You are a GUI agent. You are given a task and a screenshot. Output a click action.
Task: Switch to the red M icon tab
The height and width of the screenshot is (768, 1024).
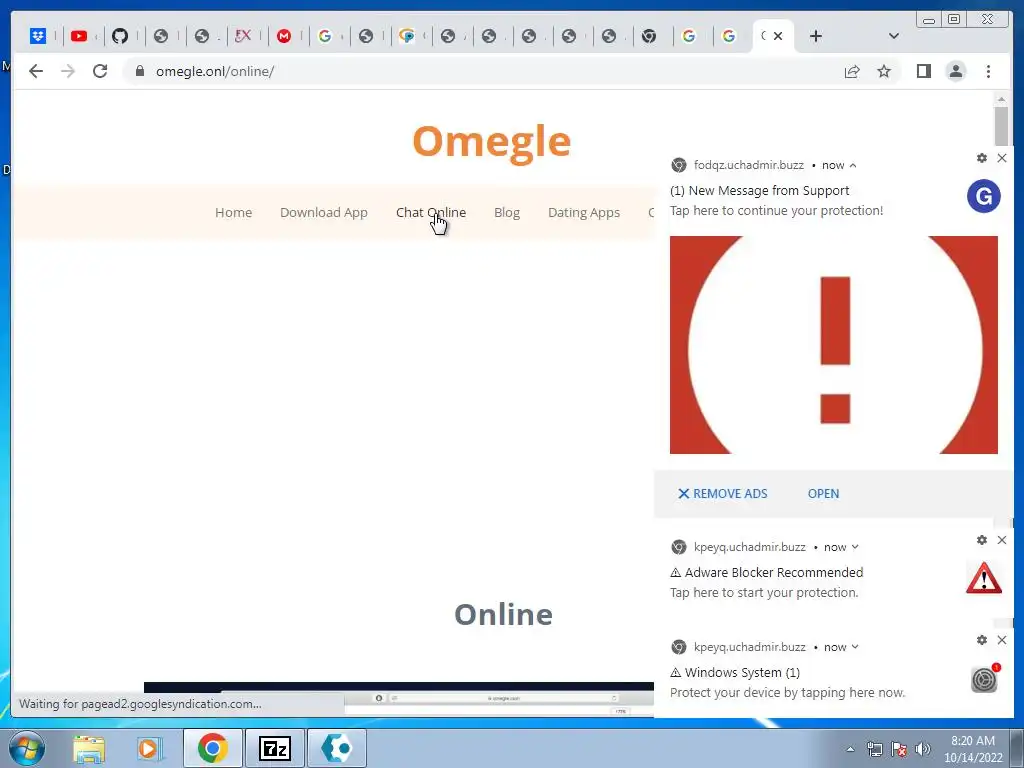tap(283, 36)
